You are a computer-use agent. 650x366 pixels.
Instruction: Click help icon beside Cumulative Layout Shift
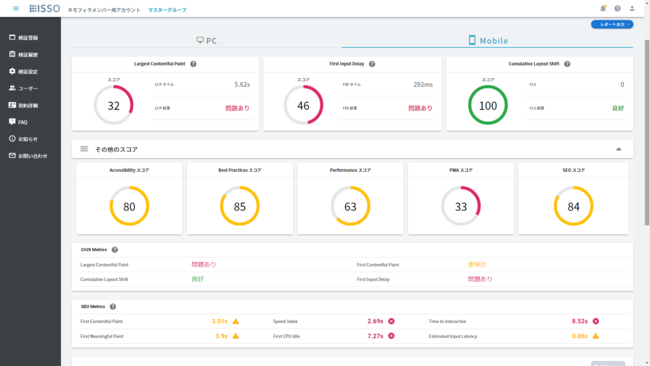567,64
